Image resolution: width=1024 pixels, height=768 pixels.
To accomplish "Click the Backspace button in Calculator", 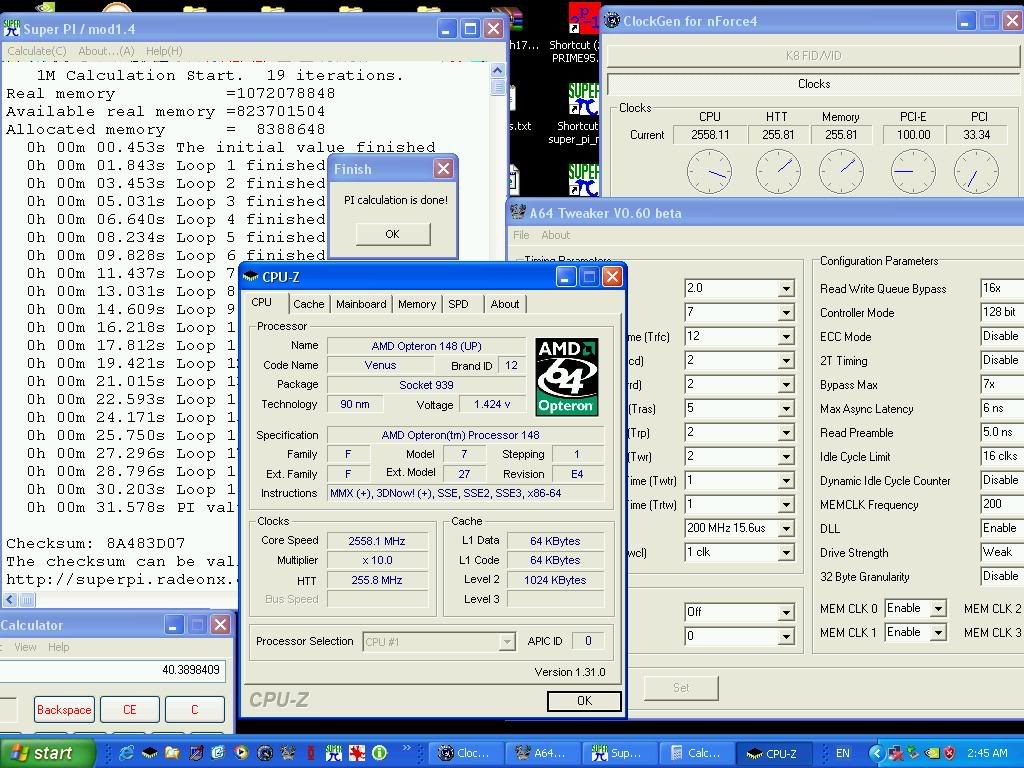I will (x=64, y=710).
